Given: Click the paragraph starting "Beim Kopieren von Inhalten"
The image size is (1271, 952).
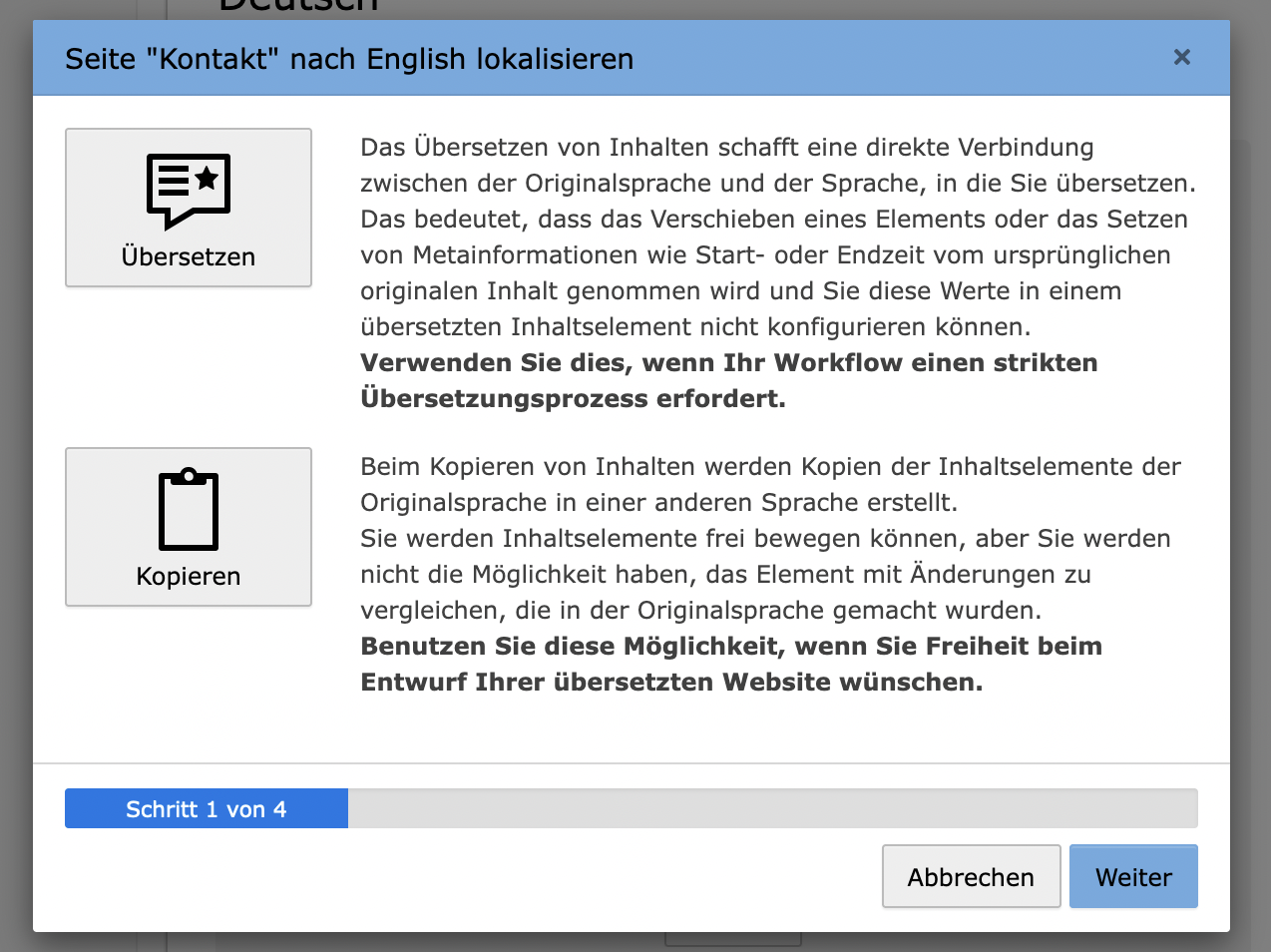Looking at the screenshot, I should click(770, 467).
